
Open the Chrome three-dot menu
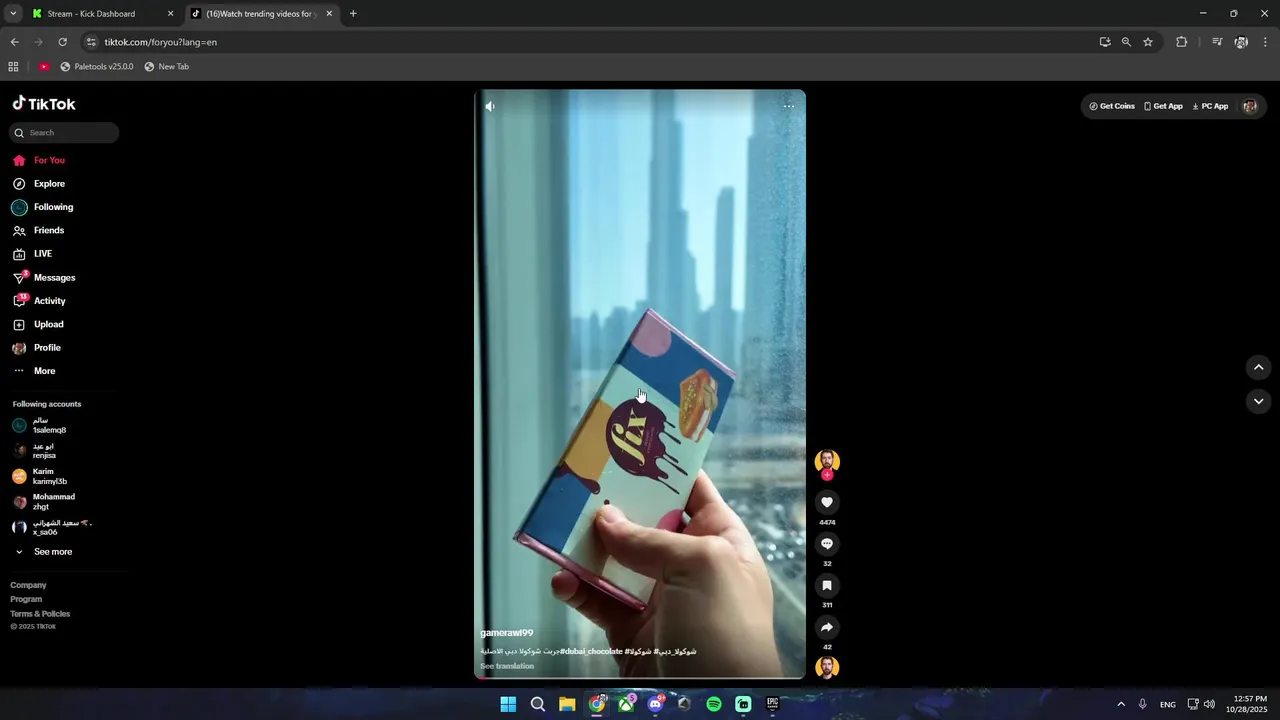(1266, 42)
